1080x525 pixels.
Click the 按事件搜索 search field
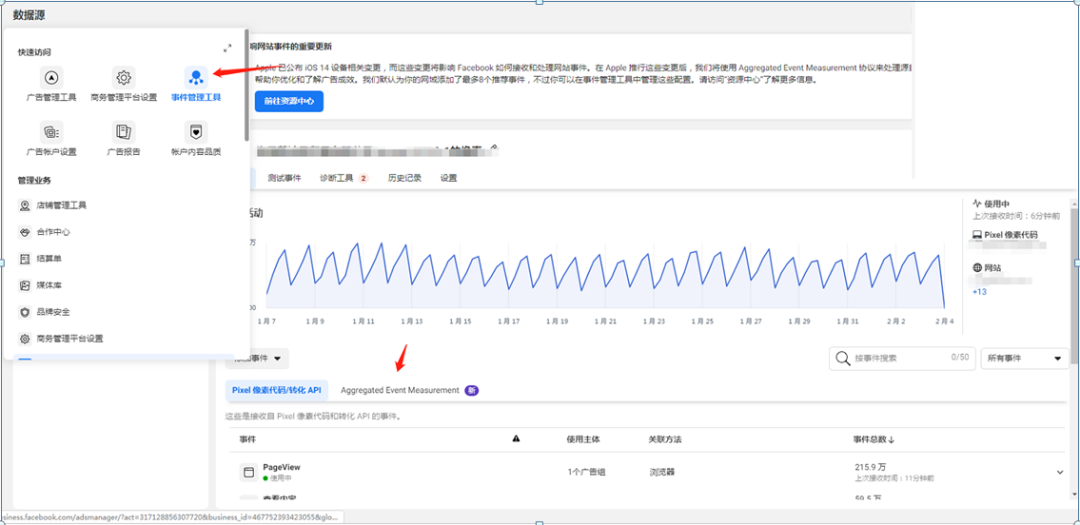(x=895, y=358)
